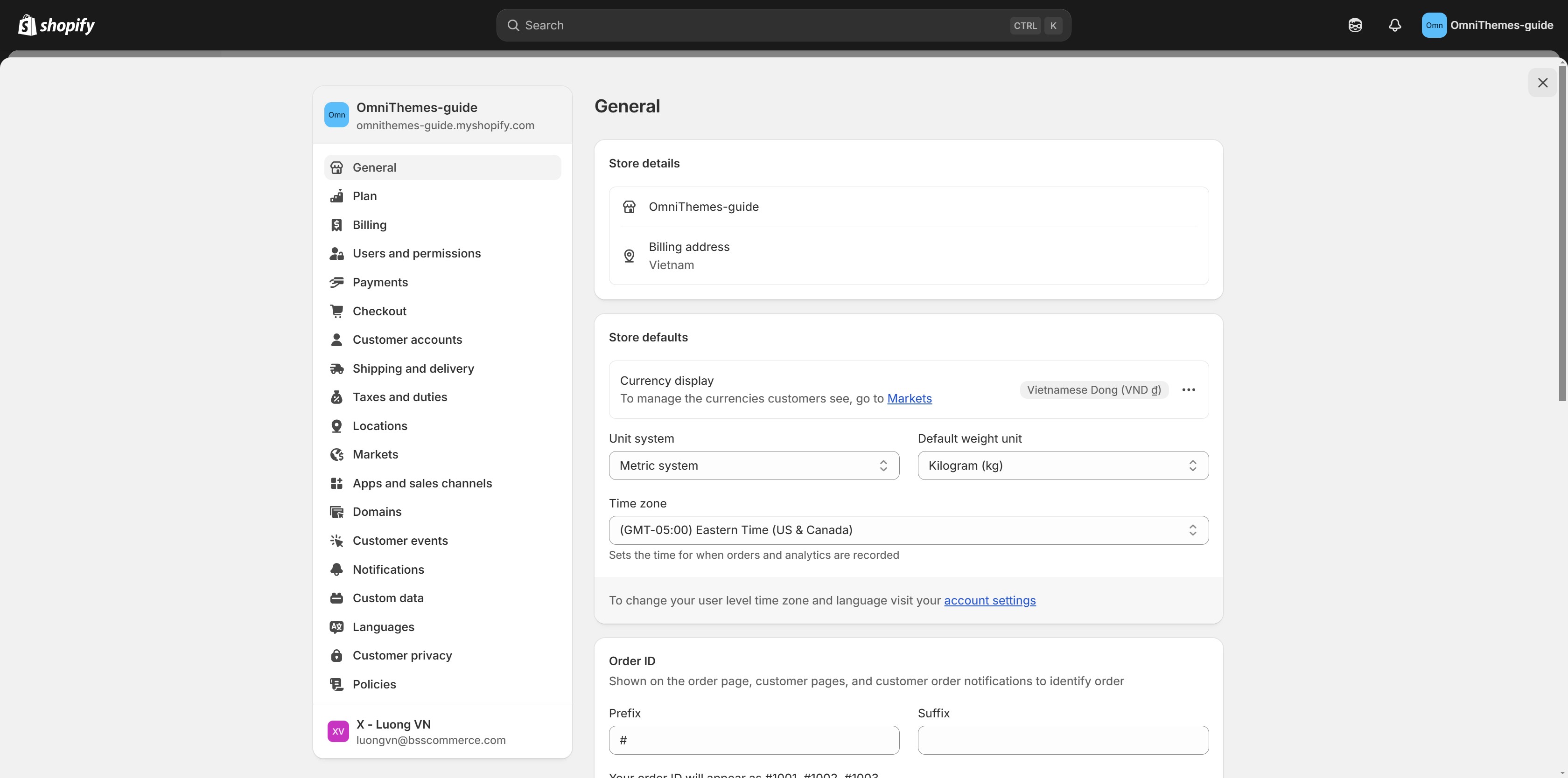Open the Plan settings page
Screen dimensions: 1568x778
tap(442, 196)
